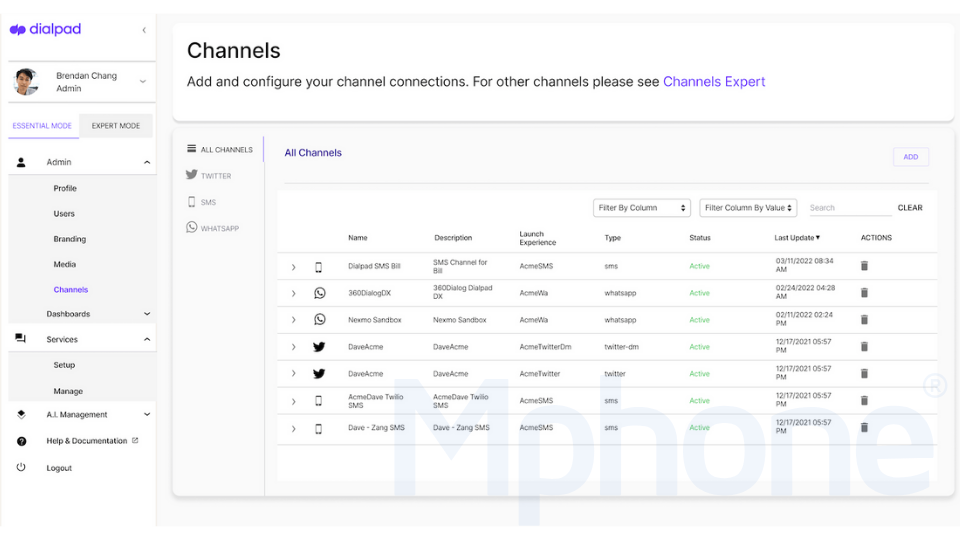Log out via the Logout label
This screenshot has height=540, width=960.
(x=59, y=468)
